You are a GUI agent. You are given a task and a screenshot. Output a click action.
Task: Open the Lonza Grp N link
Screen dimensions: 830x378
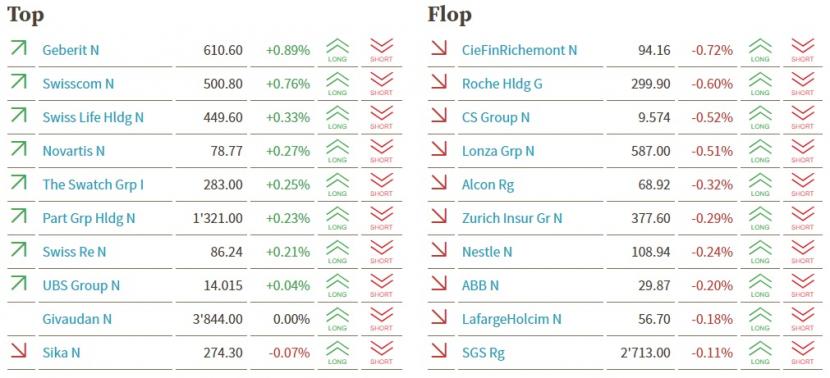498,151
